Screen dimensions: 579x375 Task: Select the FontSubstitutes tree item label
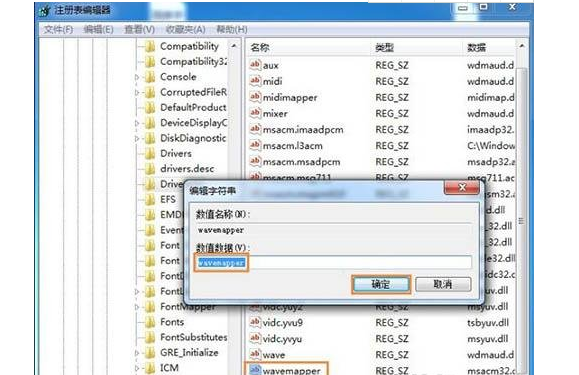point(194,337)
